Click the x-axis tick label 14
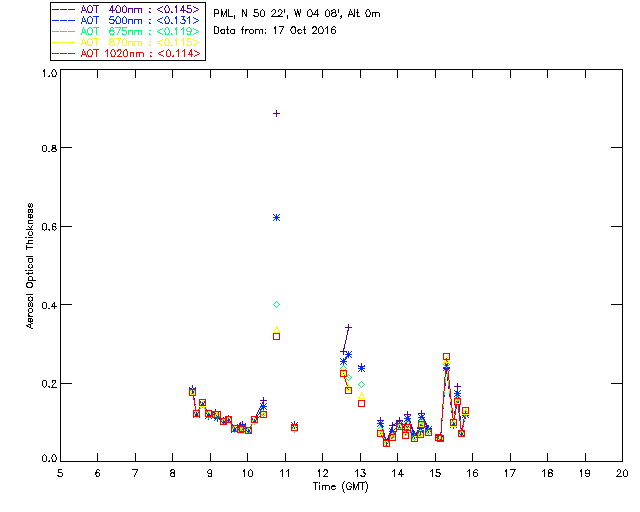The image size is (640, 512). tap(398, 473)
